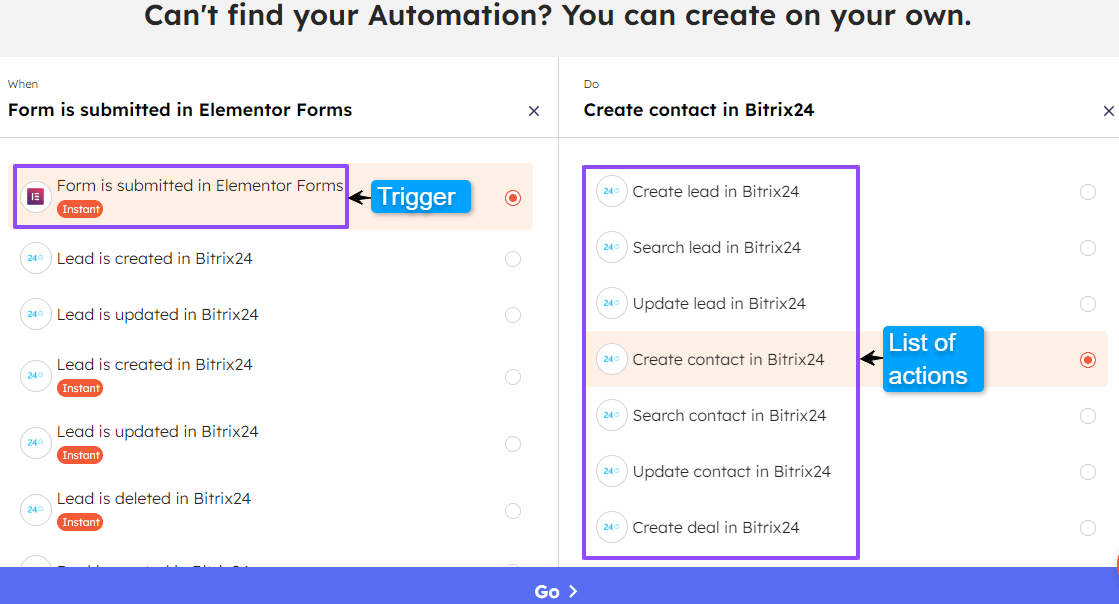Select the "Create deal in Bitrix24" action radio

click(x=1088, y=527)
